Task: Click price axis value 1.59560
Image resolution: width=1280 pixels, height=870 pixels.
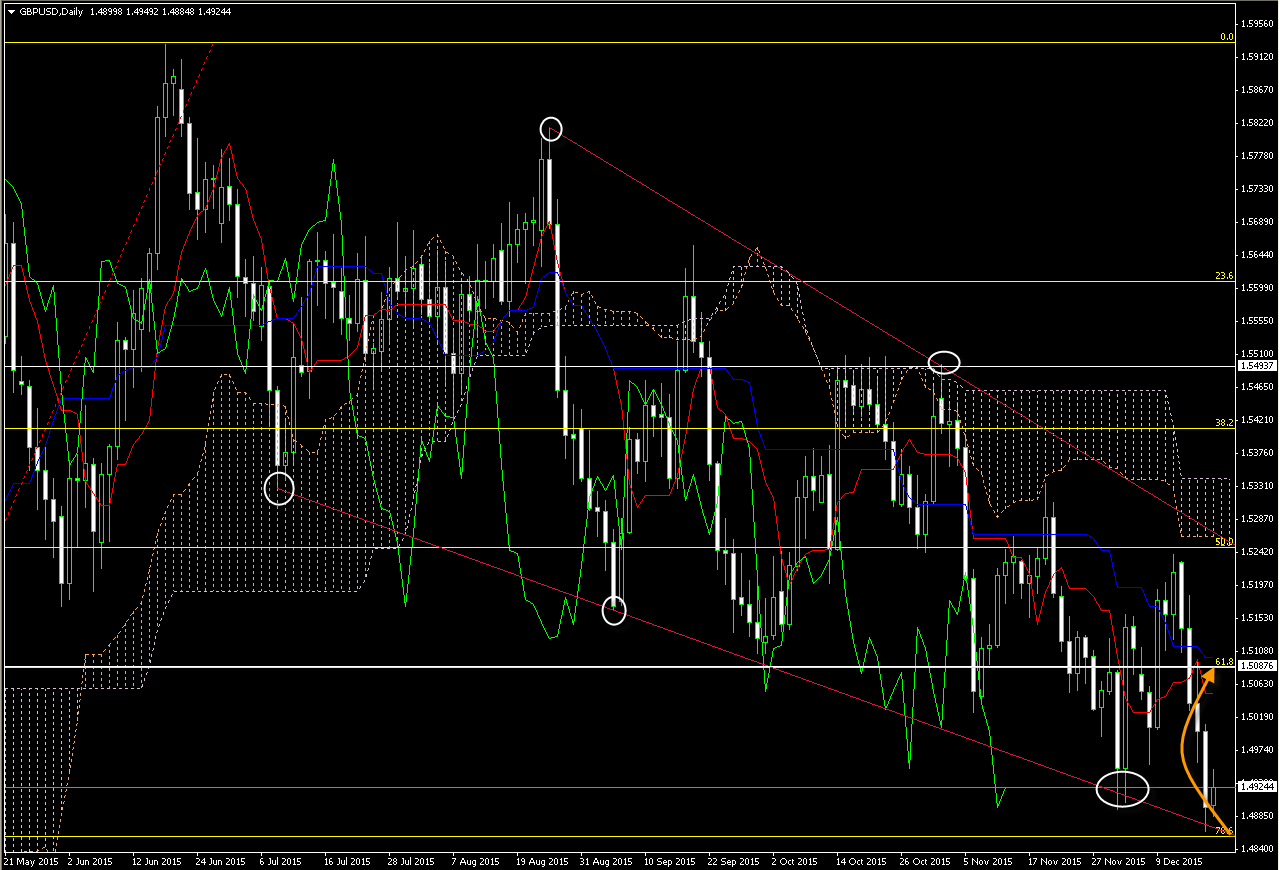Action: (x=1257, y=23)
